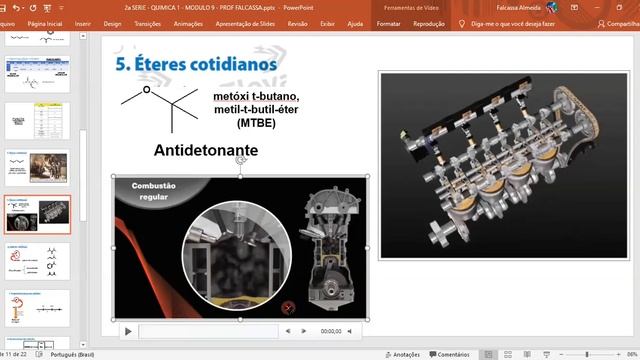
Task: Select the slide thumbnail with blue table
Action: click(x=38, y=75)
